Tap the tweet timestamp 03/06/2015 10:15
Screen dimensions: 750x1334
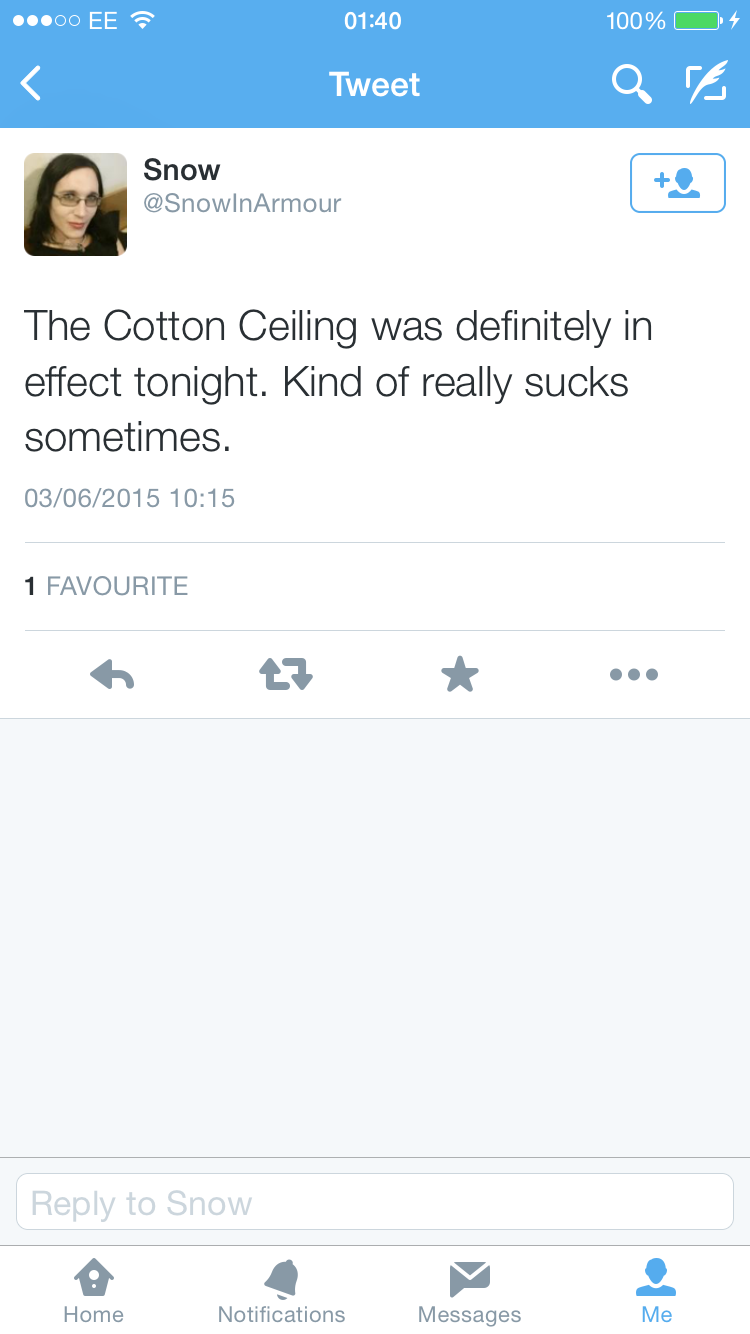coord(130,498)
